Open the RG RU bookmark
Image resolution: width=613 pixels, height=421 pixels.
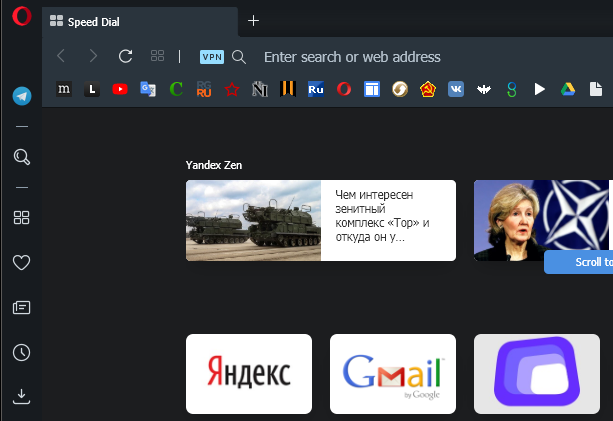204,90
